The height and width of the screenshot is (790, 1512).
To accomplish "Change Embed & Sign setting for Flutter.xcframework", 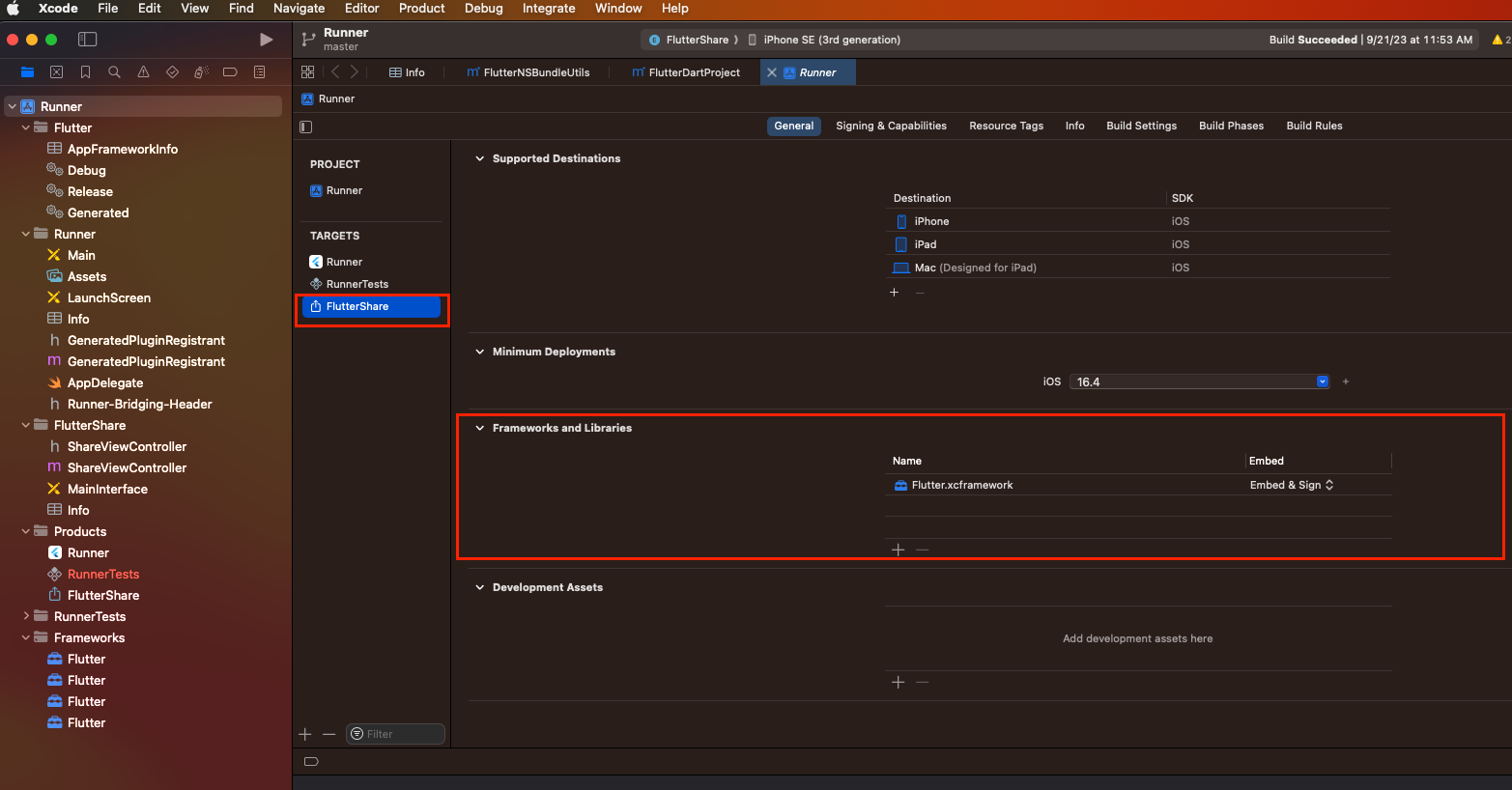I will (x=1292, y=484).
